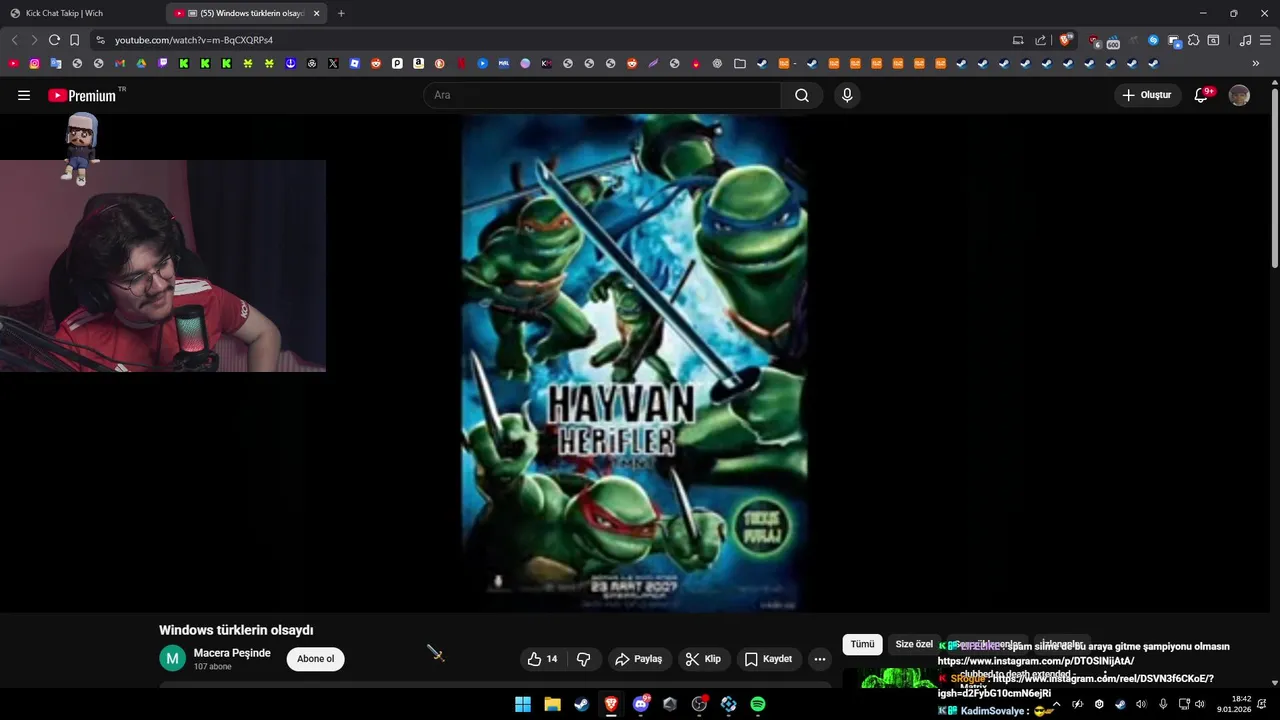The width and height of the screenshot is (1280, 720).
Task: Click the video title Windows türklerin olsaydı
Action: tap(236, 630)
